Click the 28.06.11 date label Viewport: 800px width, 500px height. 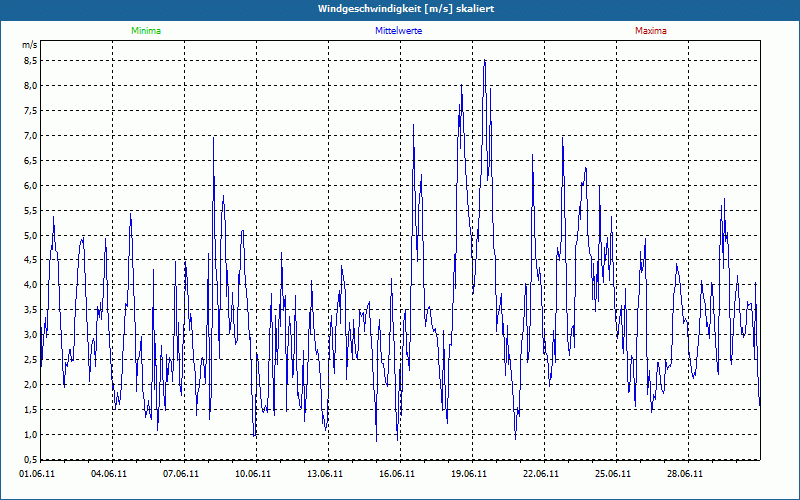pyautogui.click(x=684, y=474)
